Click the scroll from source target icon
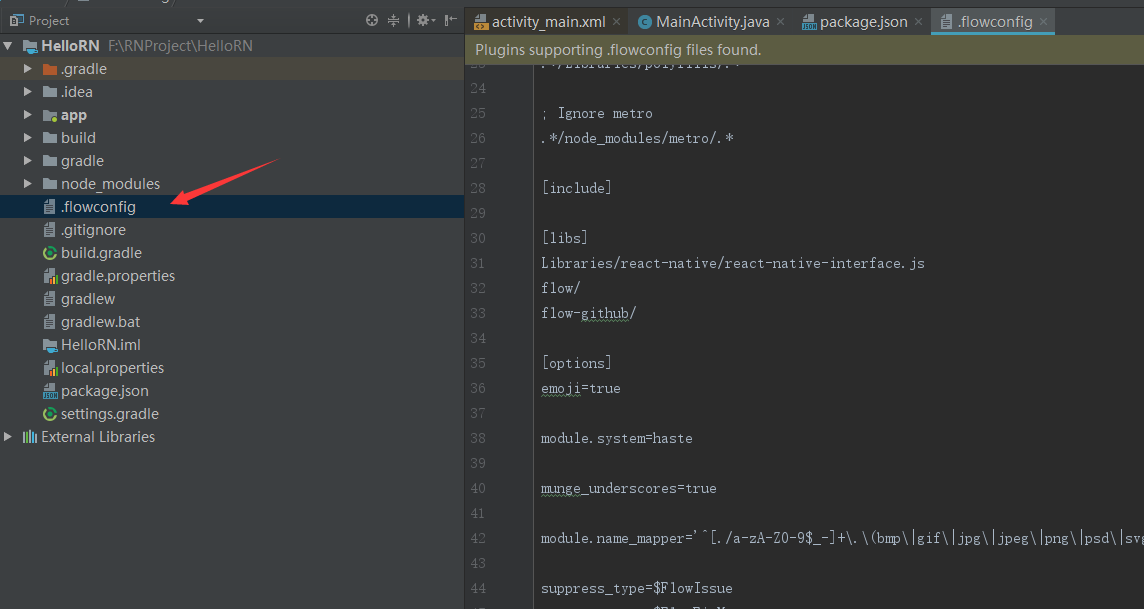Screen dimensions: 1144x609 pyautogui.click(x=372, y=20)
